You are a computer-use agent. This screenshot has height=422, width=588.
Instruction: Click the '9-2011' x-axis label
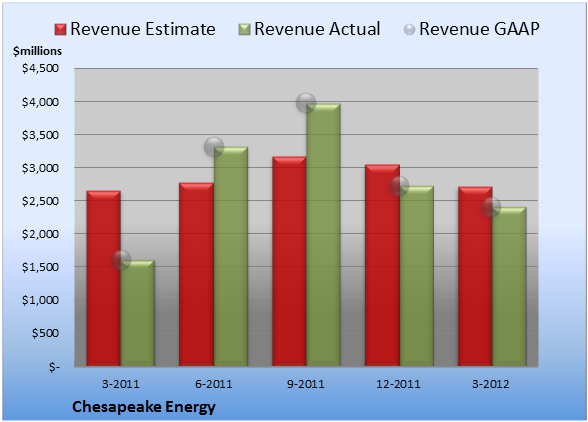click(x=306, y=384)
